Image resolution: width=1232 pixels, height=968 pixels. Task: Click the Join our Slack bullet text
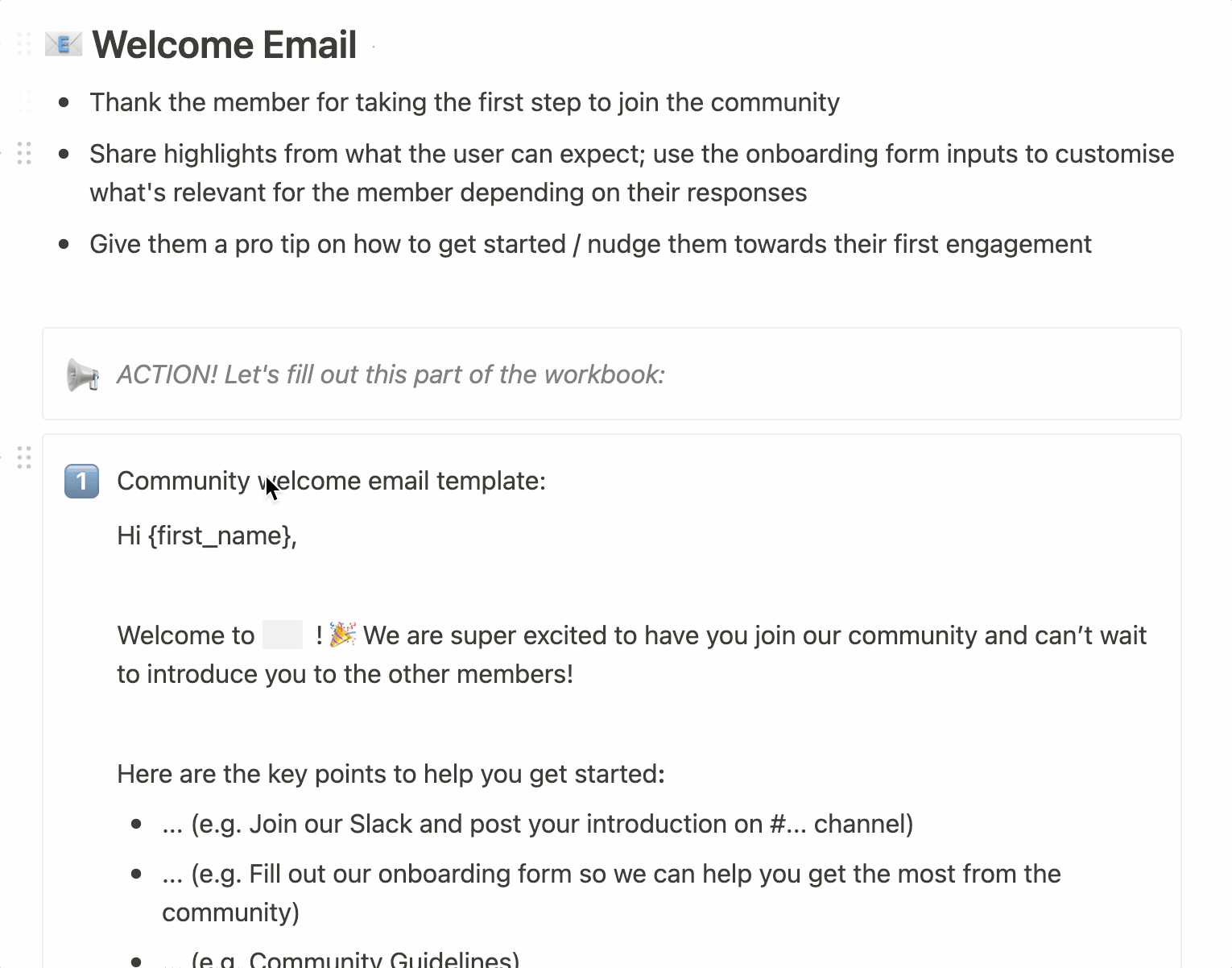pos(537,824)
